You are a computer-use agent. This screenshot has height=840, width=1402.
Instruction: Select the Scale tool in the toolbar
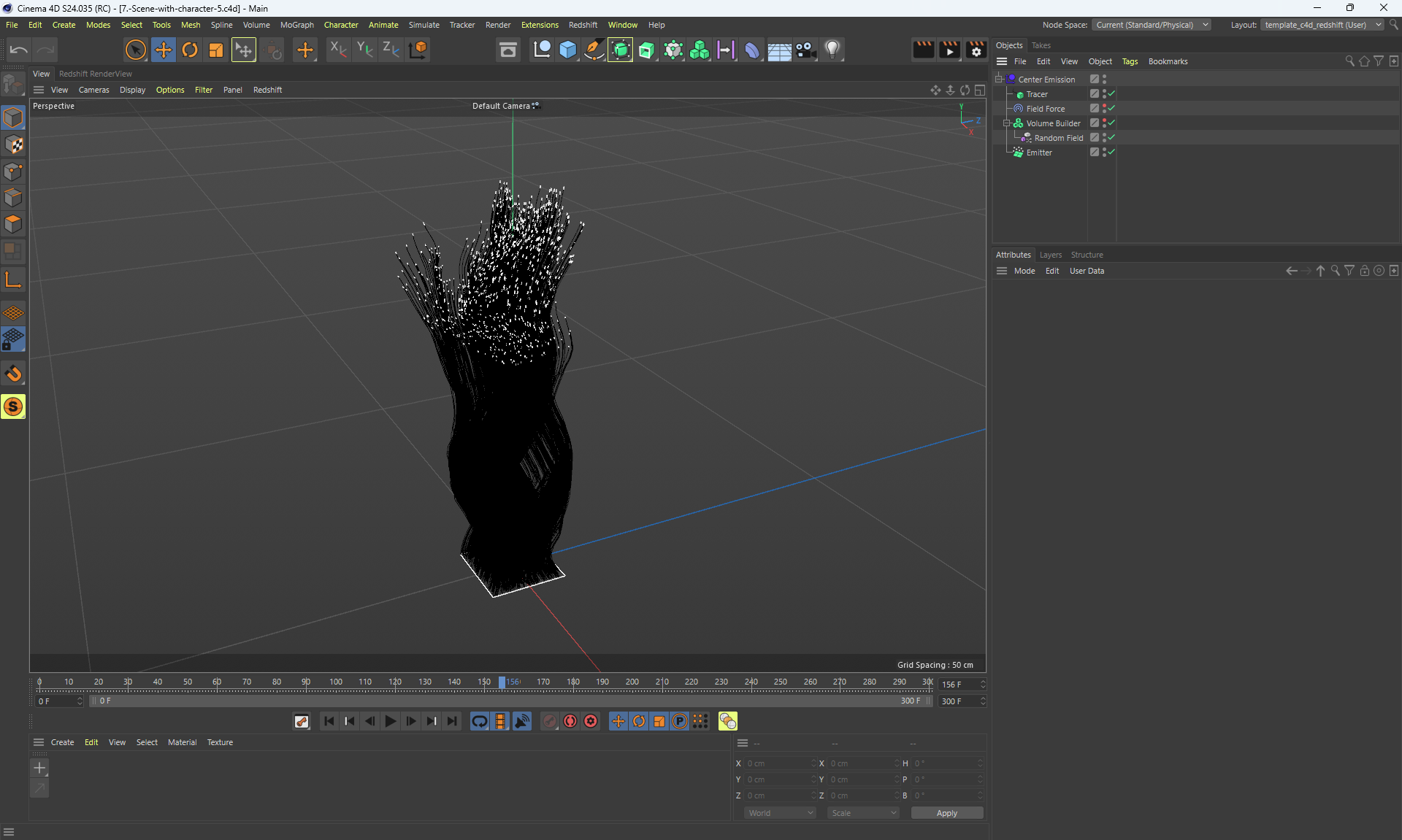tap(216, 50)
